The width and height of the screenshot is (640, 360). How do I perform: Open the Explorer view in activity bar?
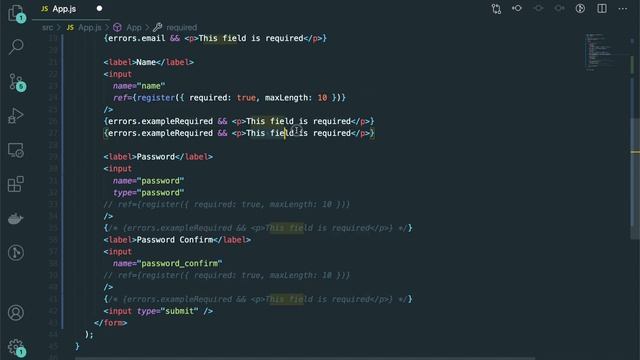[x=16, y=13]
